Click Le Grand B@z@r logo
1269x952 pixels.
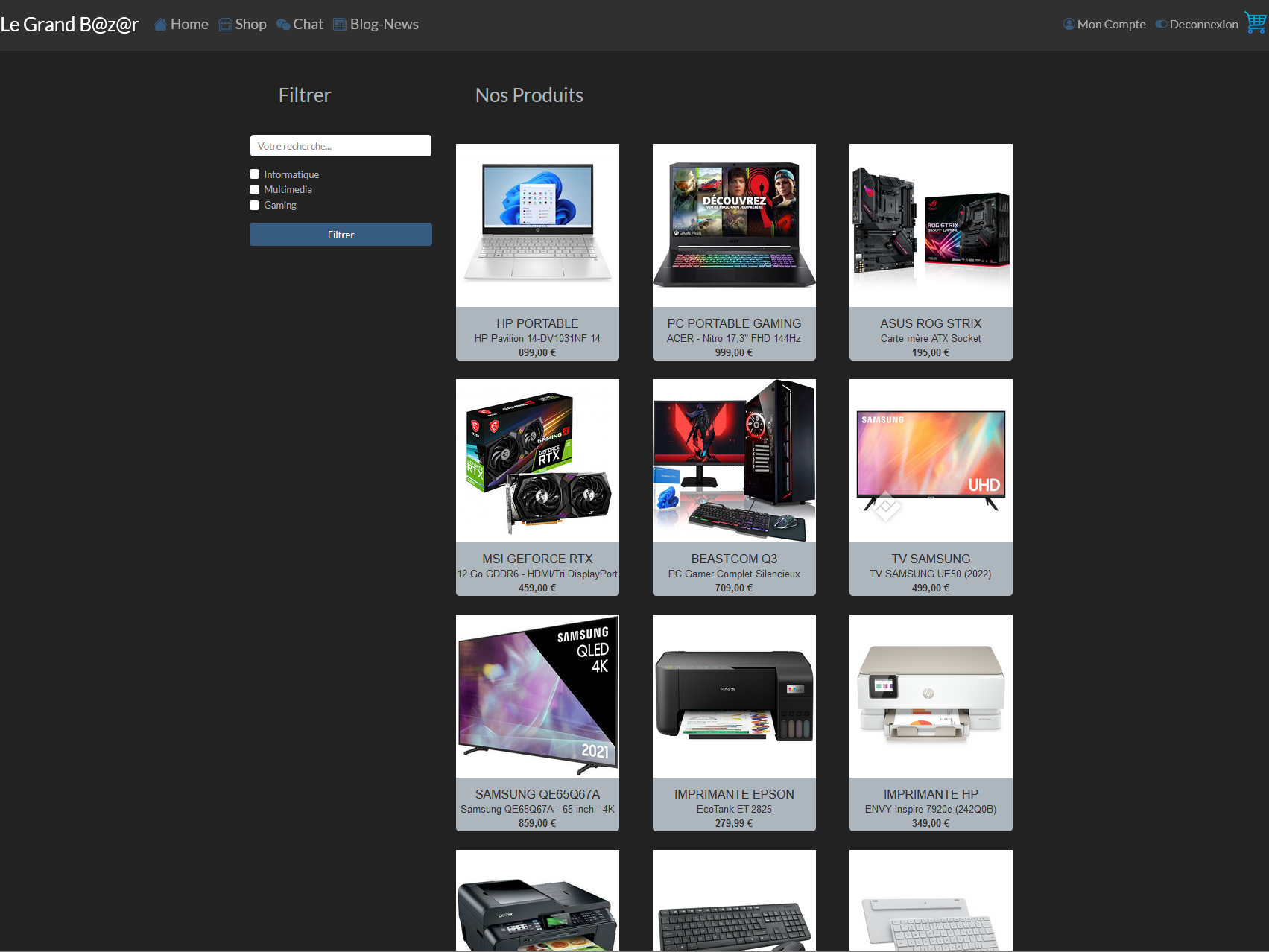coord(69,25)
